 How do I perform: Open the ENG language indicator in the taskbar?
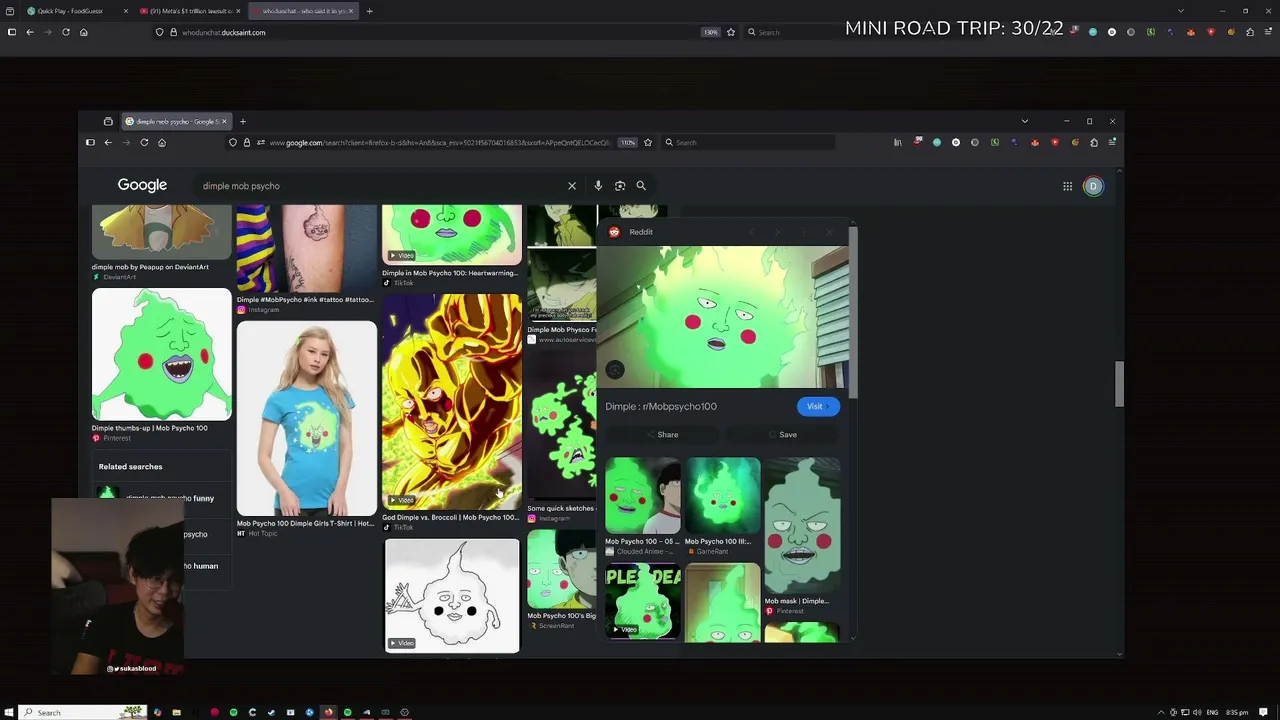pyautogui.click(x=1212, y=713)
